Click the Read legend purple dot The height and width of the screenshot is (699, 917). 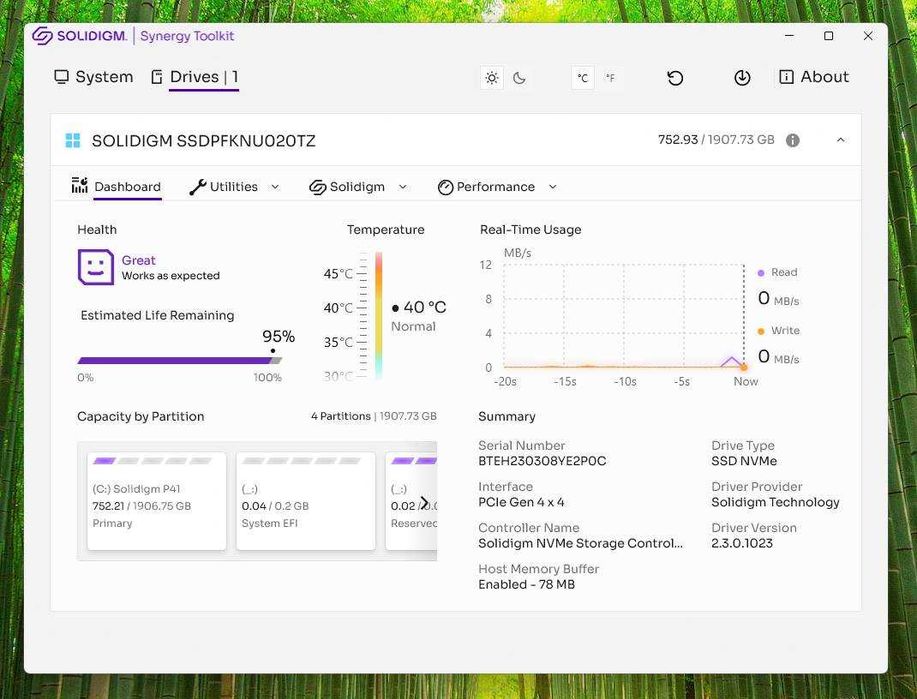click(x=761, y=273)
